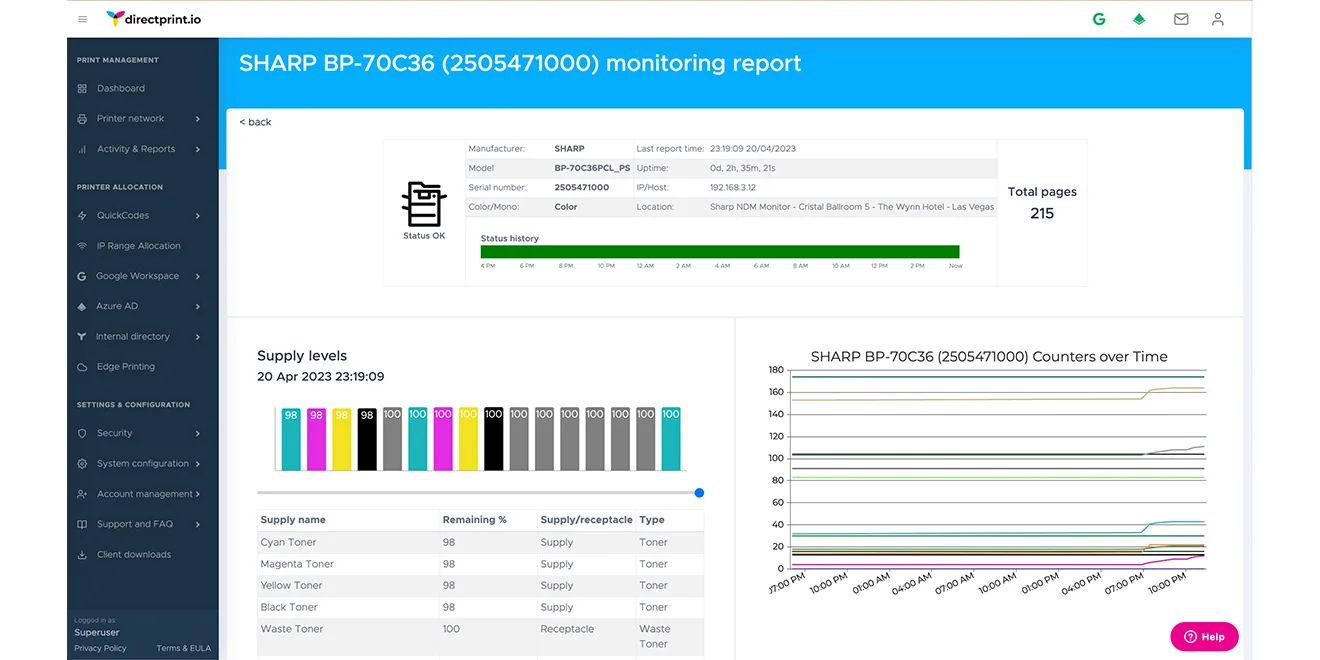Expand the Support and FAQ chevron
The width and height of the screenshot is (1320, 660).
coord(198,524)
